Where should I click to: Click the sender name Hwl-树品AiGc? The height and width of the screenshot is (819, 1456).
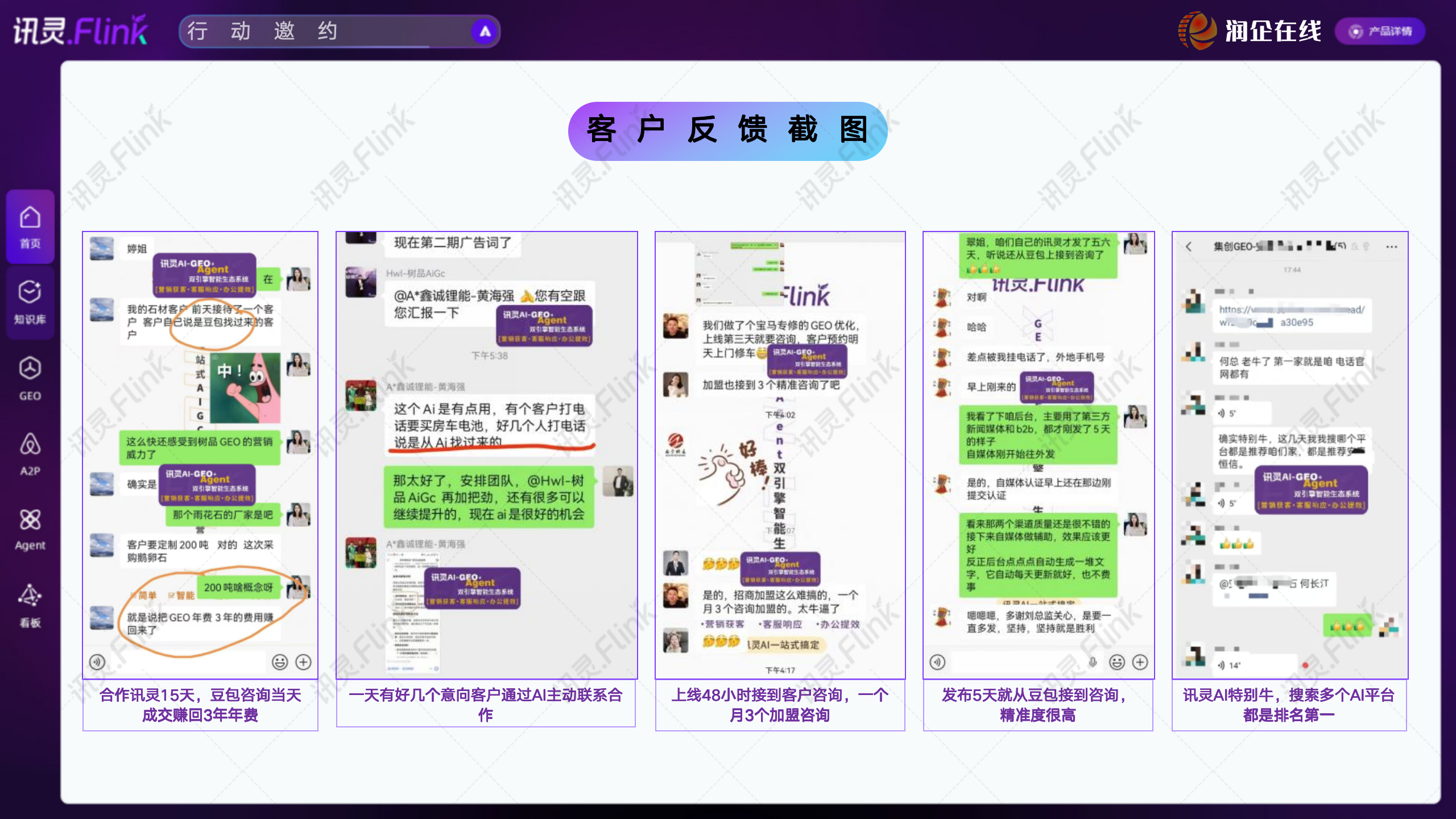click(416, 273)
